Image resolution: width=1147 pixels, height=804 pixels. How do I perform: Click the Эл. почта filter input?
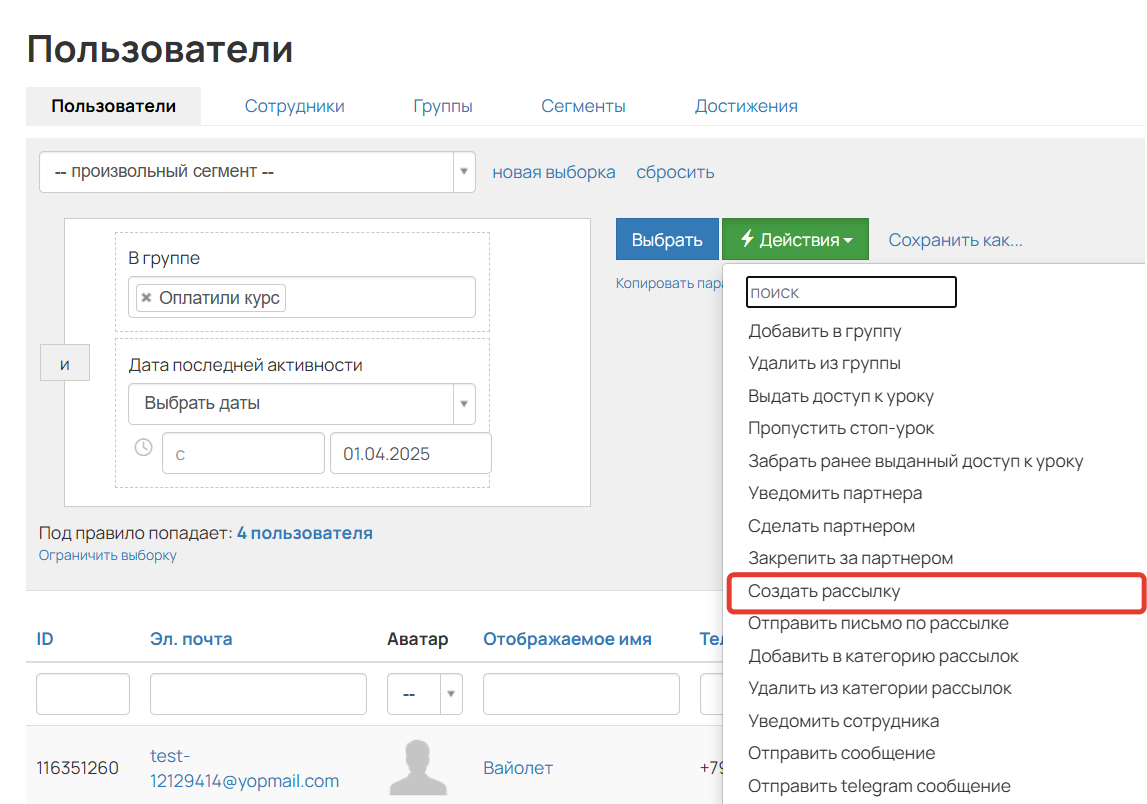coord(258,694)
